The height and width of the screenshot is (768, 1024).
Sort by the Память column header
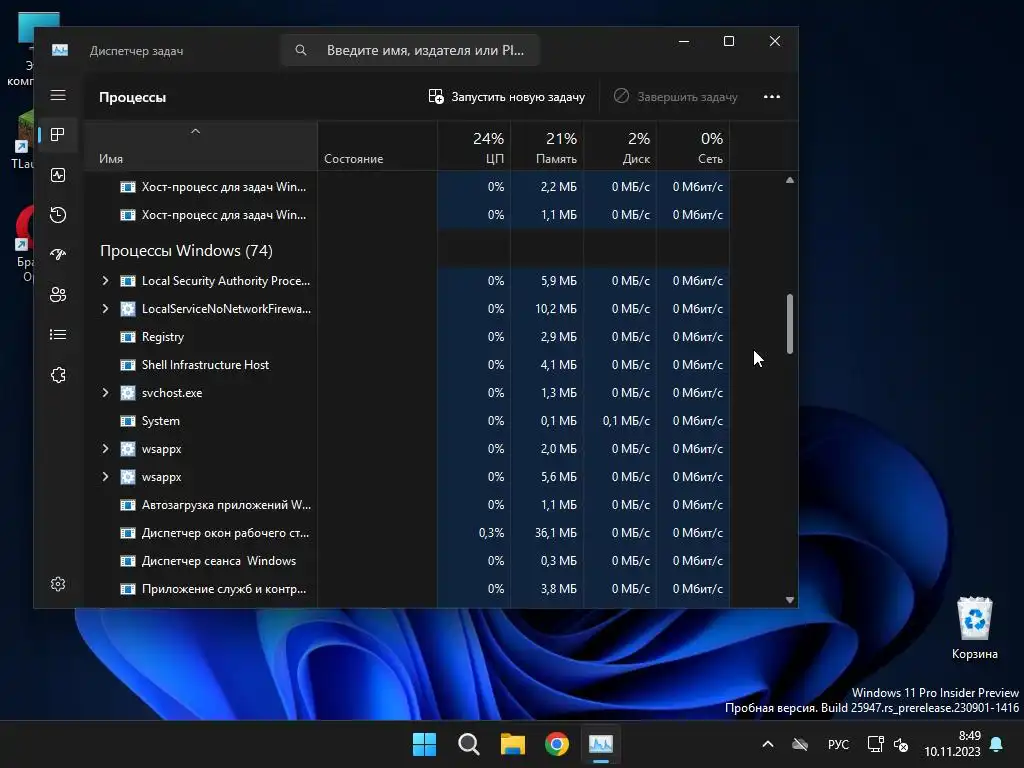pyautogui.click(x=547, y=146)
